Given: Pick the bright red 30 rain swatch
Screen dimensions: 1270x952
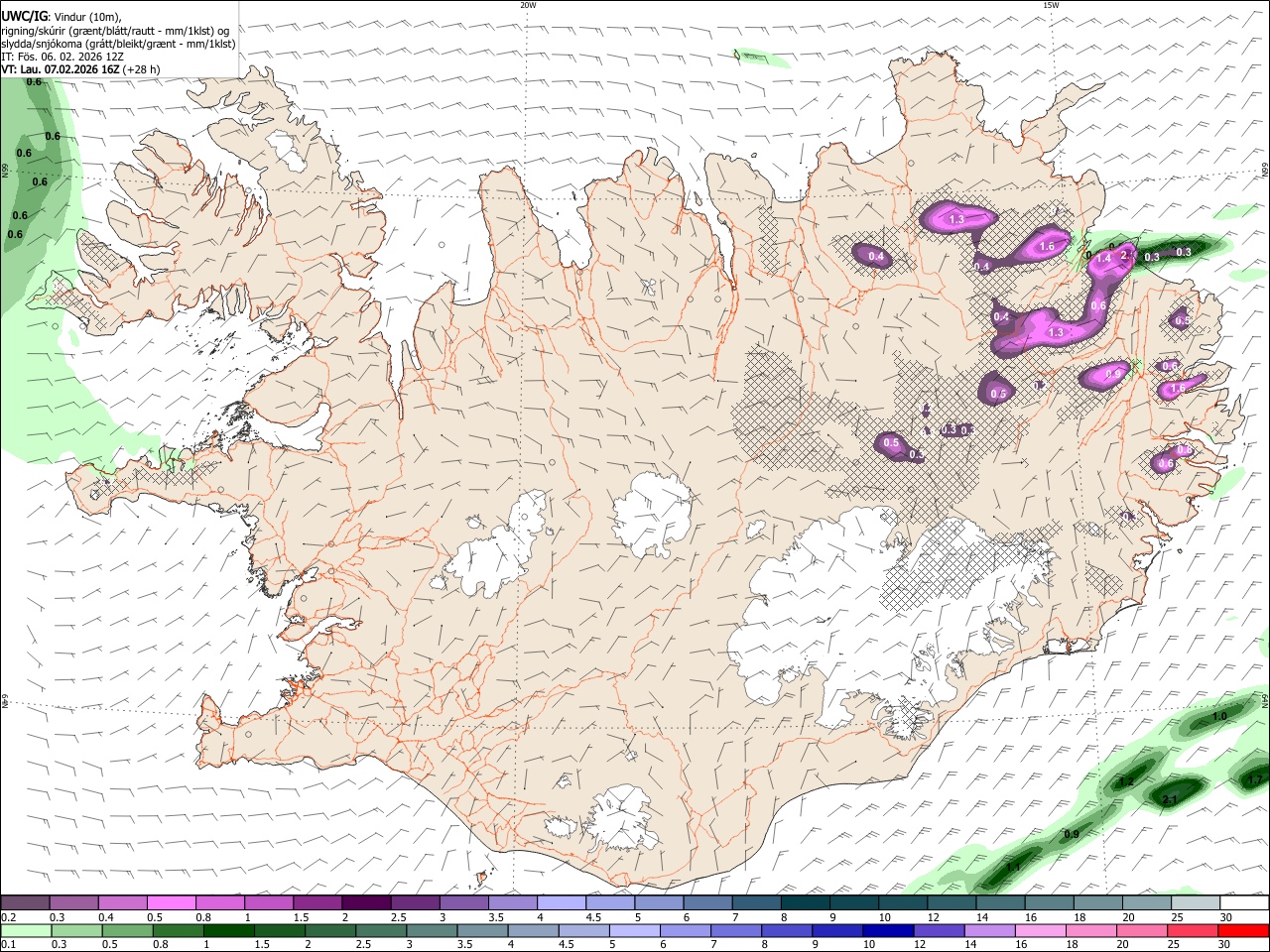Looking at the screenshot, I should click(x=1243, y=930).
